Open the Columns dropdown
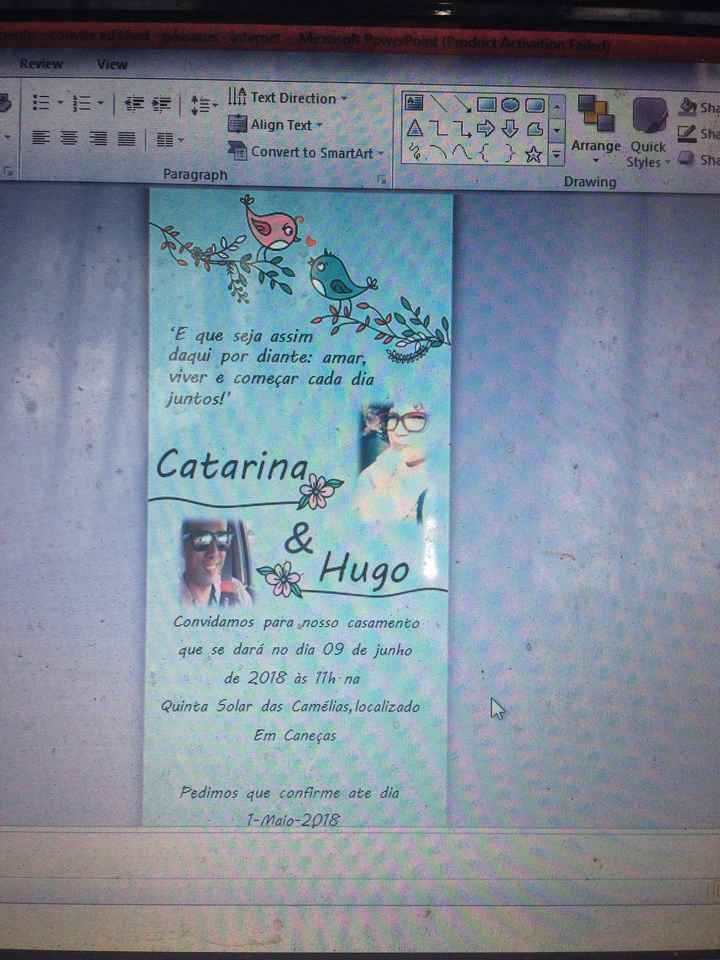The height and width of the screenshot is (960, 720). (168, 139)
